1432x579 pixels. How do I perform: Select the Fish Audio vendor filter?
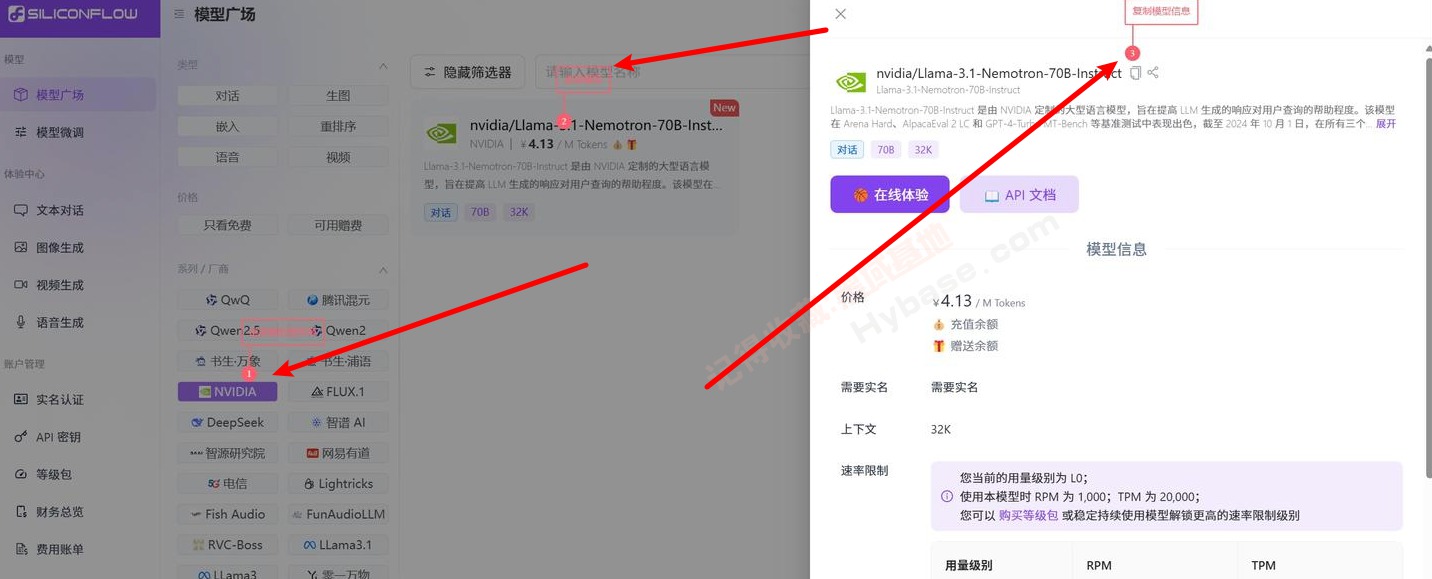[x=227, y=514]
